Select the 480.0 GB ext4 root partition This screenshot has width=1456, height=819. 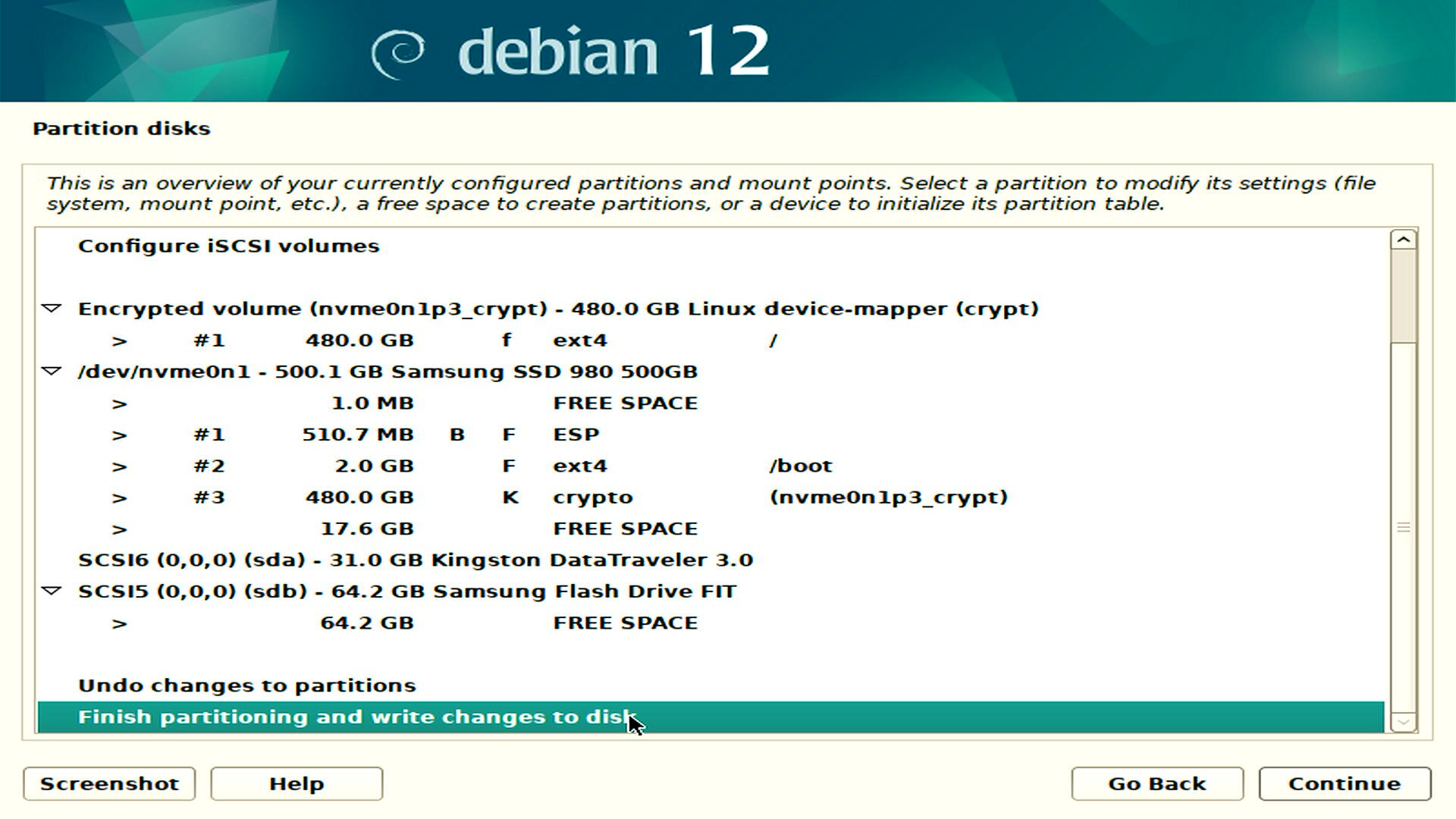(711, 340)
